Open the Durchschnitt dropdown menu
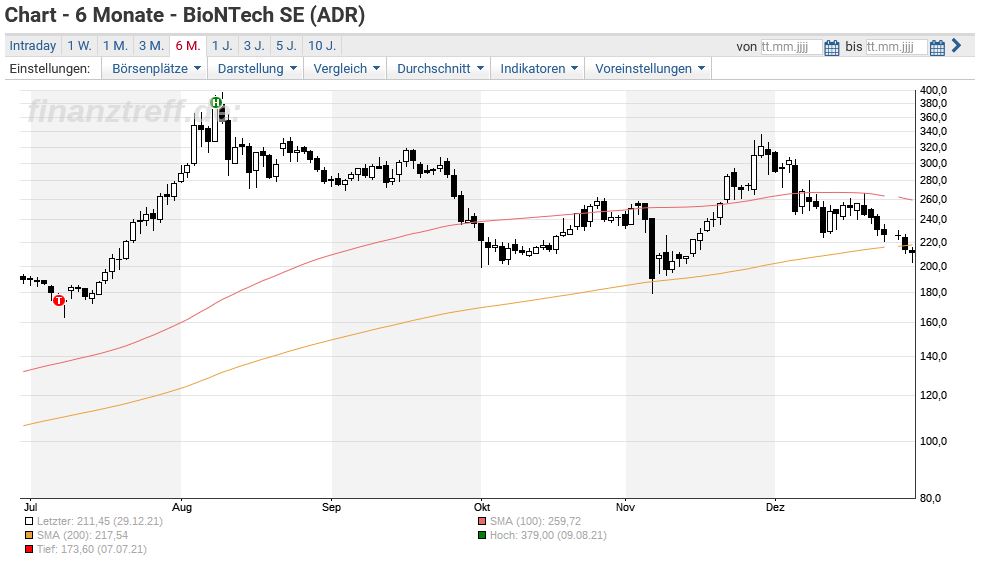Viewport: 982px width, 563px height. pyautogui.click(x=440, y=69)
